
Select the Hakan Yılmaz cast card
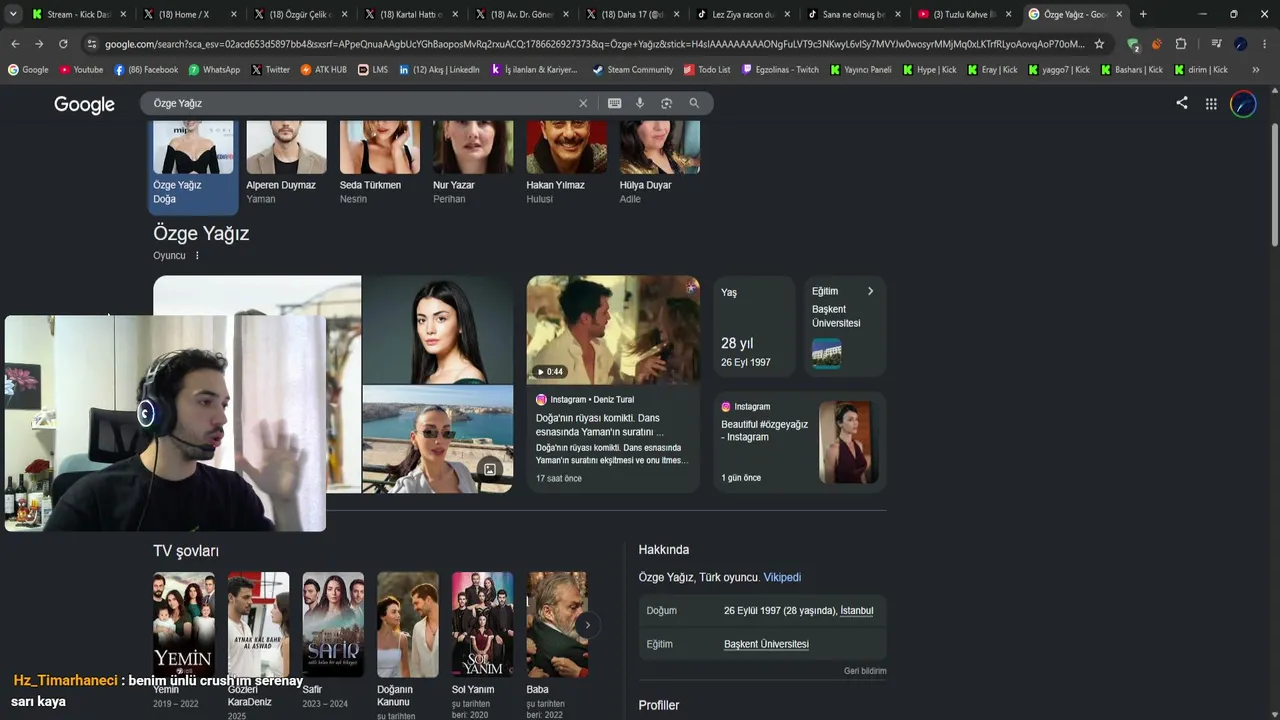coord(566,163)
